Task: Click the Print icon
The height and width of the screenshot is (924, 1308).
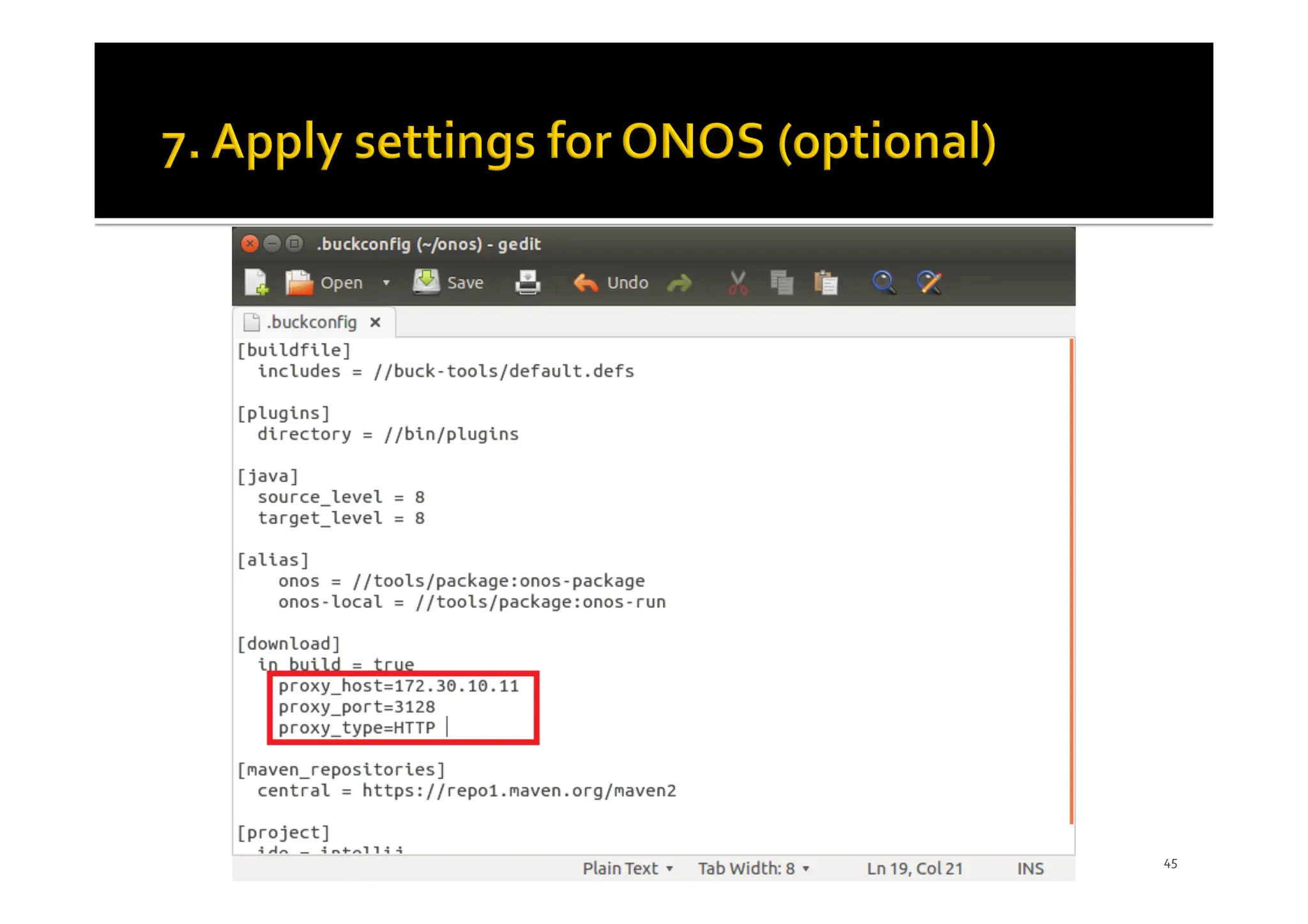Action: pyautogui.click(x=528, y=282)
